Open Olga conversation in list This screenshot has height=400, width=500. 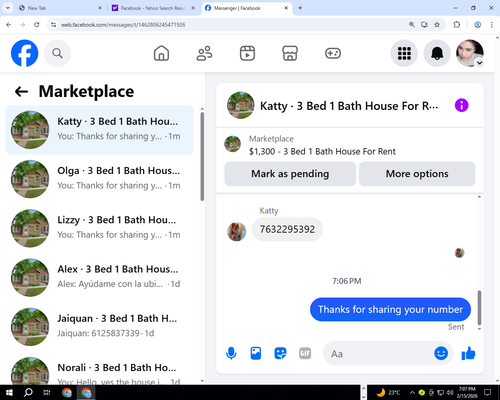coord(100,179)
